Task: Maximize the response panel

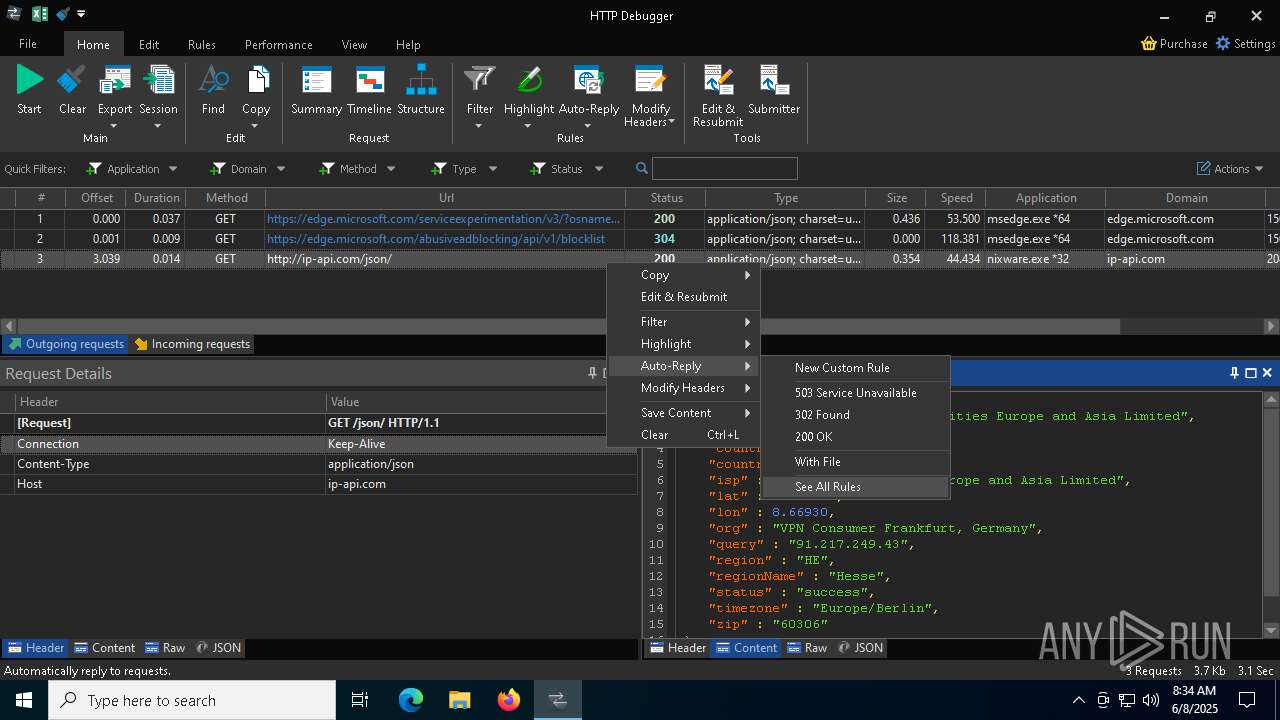Action: point(1251,373)
